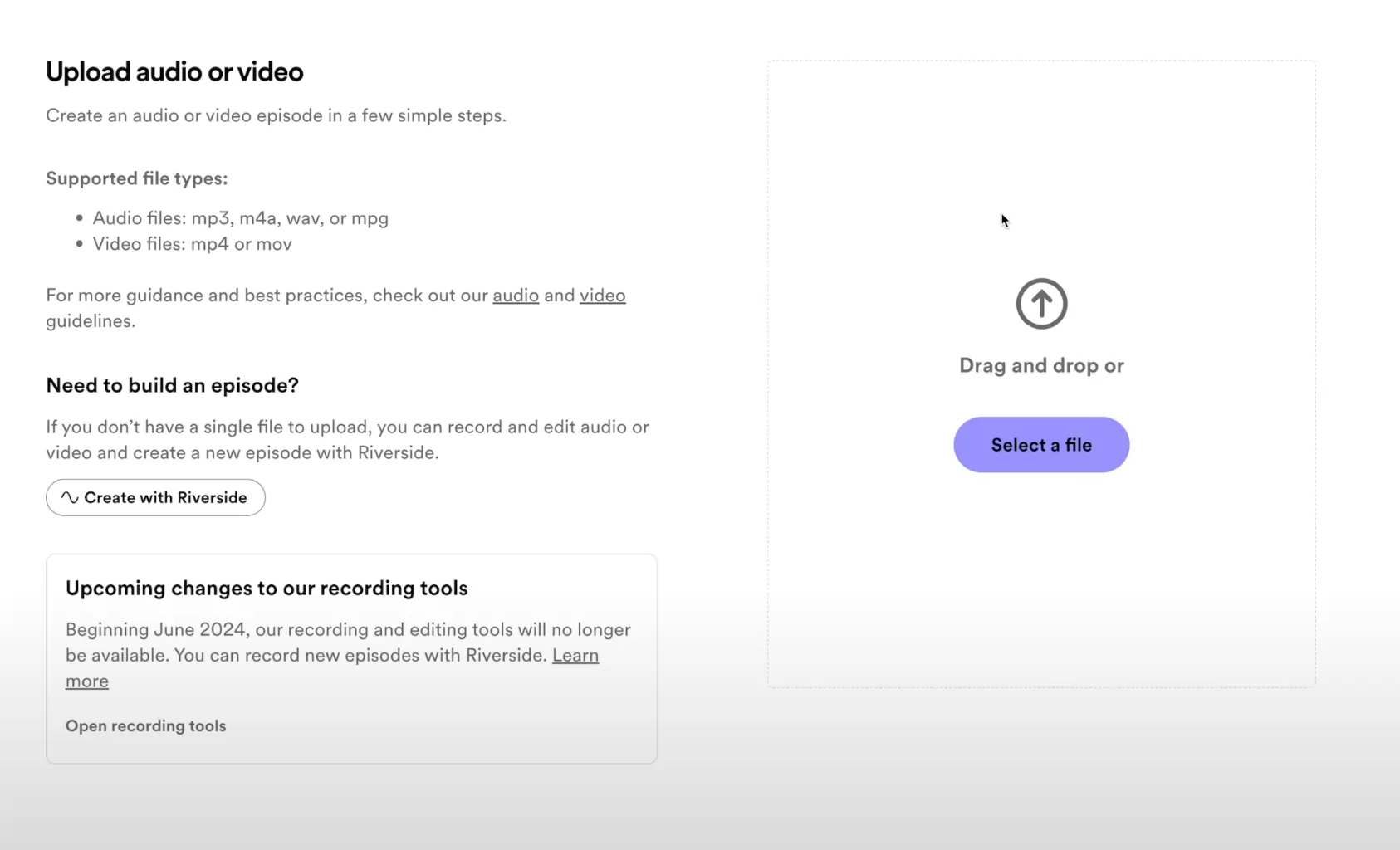The height and width of the screenshot is (850, 1400).
Task: Click Open recording tools
Action: click(145, 725)
